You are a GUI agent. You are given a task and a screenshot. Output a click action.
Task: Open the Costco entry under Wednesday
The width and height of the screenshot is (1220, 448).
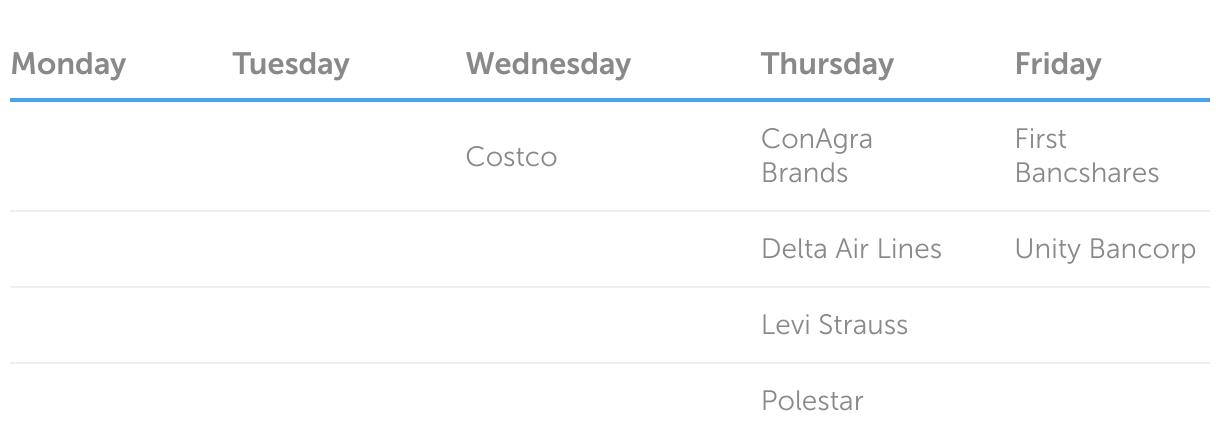click(x=511, y=157)
